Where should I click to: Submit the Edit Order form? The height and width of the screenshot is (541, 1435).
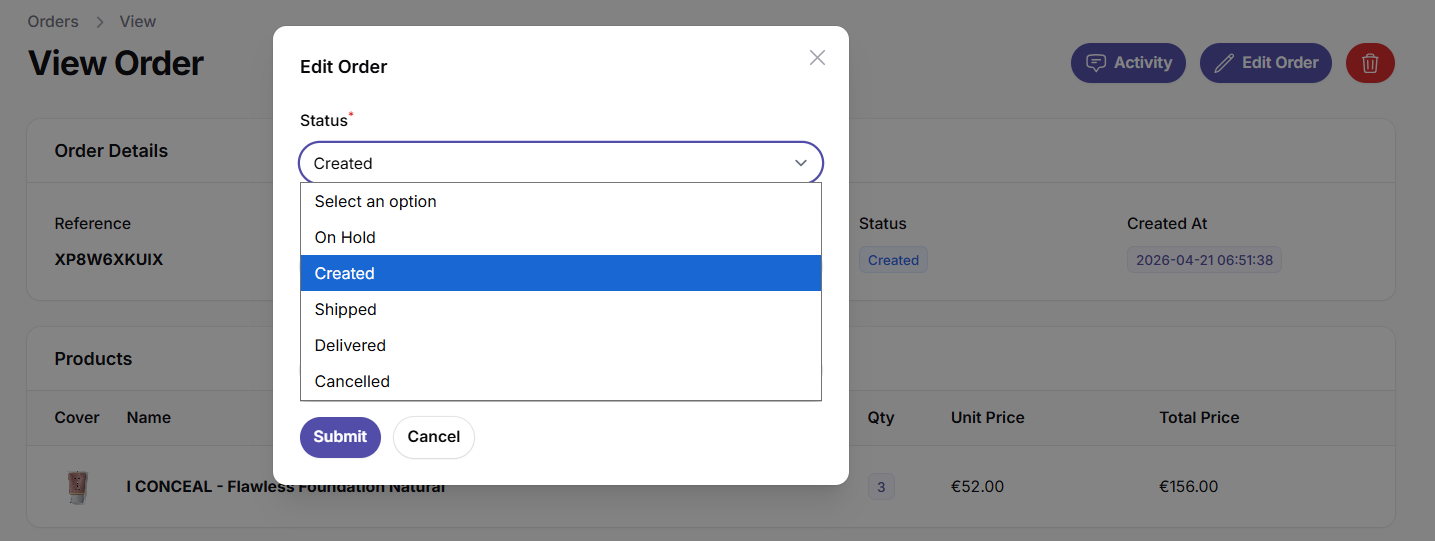[340, 437]
